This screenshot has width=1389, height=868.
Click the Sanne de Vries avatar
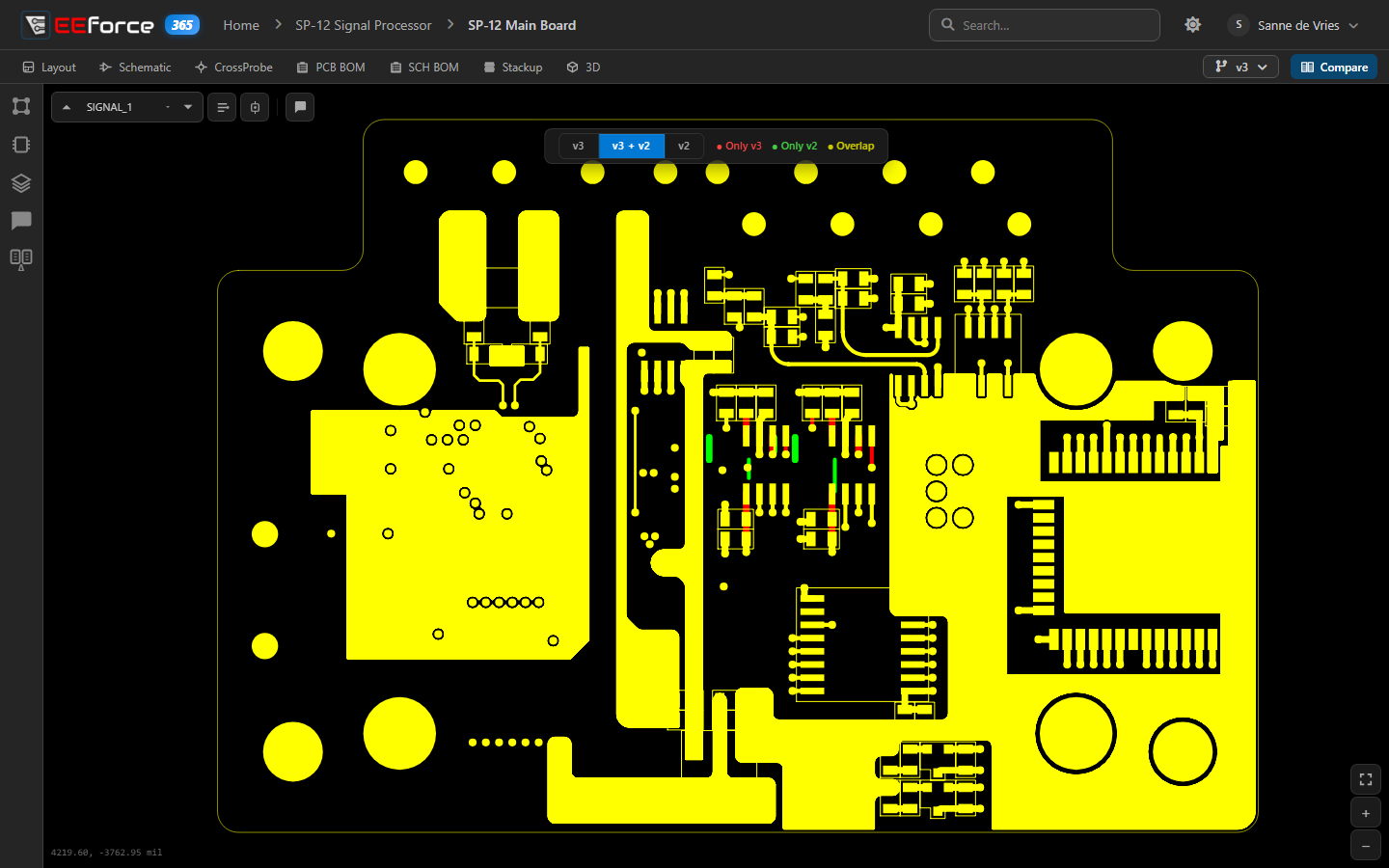click(1239, 25)
